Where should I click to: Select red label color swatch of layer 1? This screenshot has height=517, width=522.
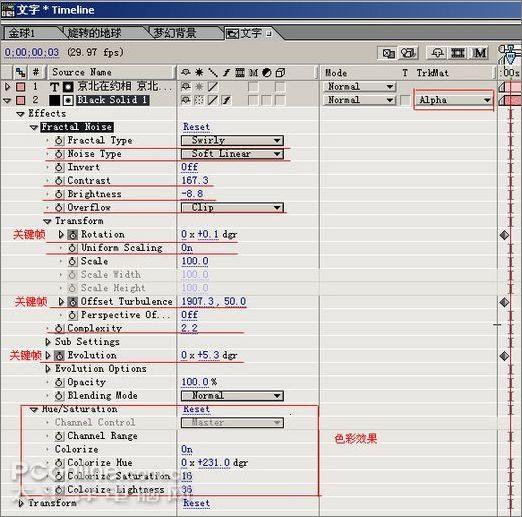[21, 87]
